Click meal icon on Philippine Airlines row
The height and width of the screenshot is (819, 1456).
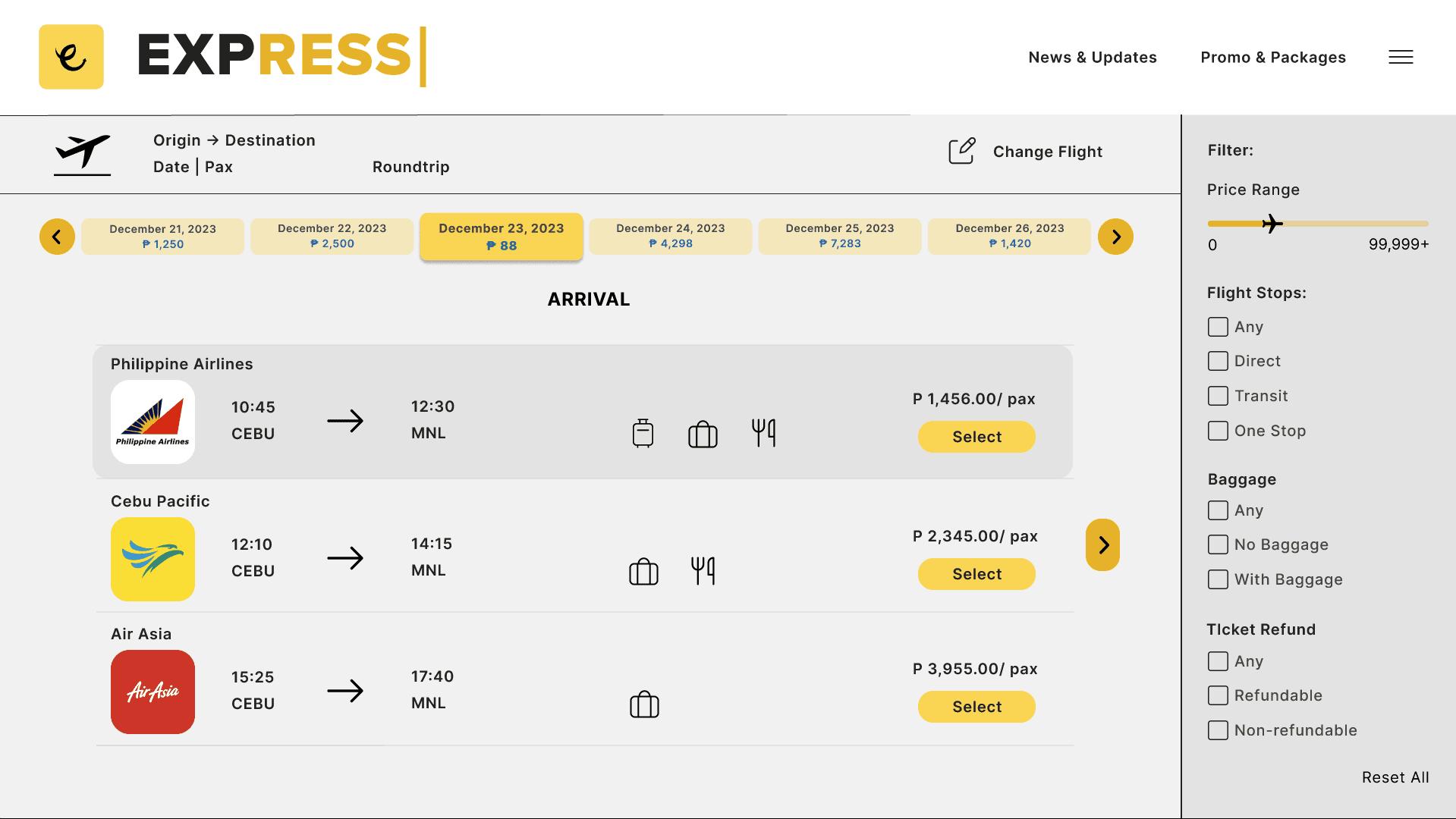pos(763,433)
